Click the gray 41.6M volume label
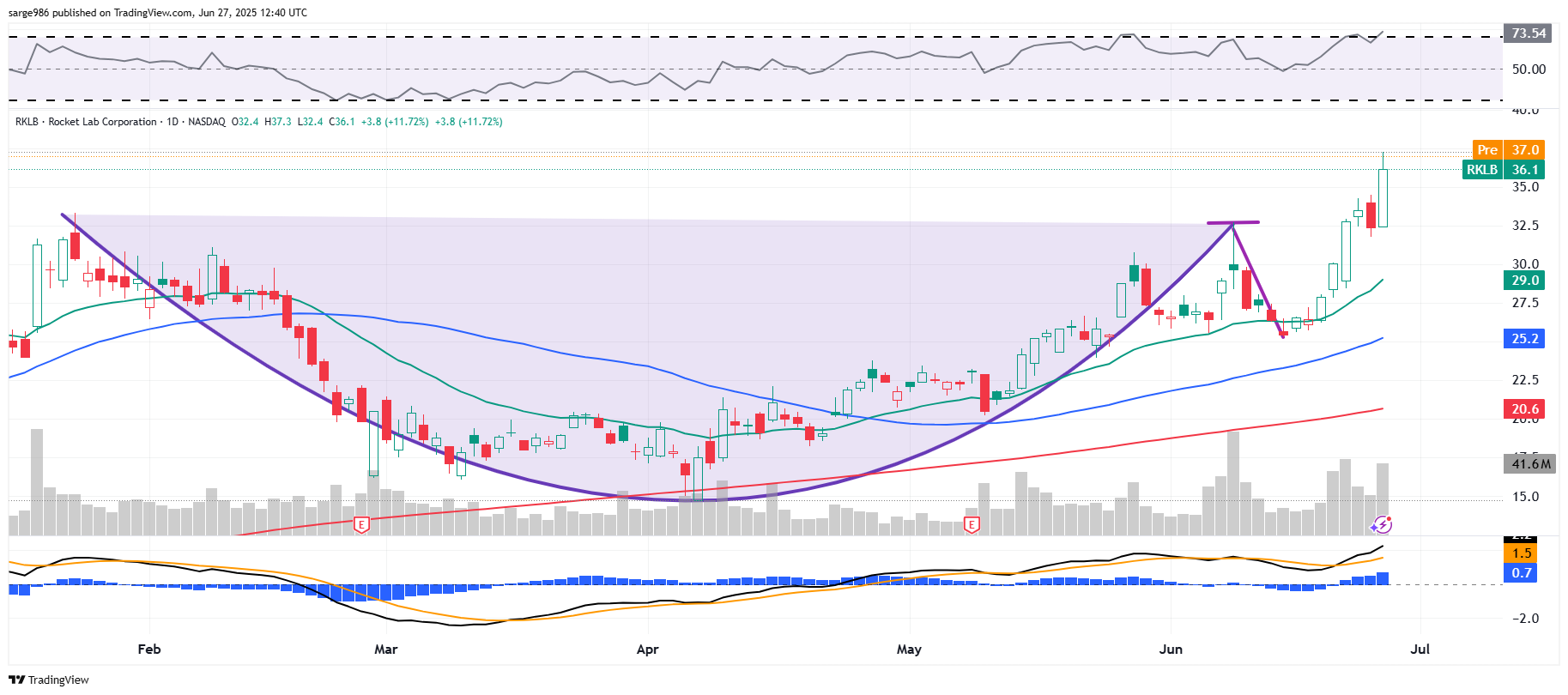Viewport: 1568px width, 695px height. [x=1530, y=464]
